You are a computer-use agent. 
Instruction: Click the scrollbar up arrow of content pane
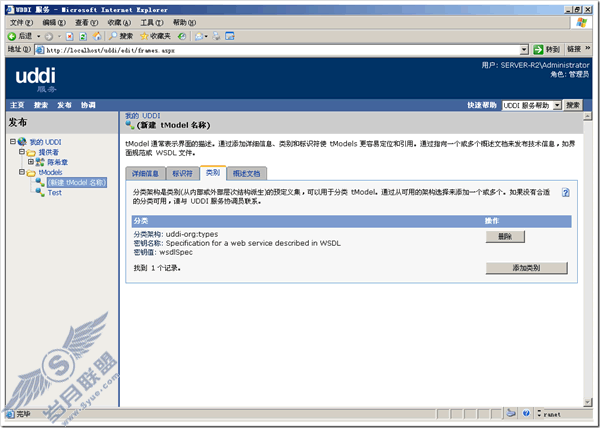(588, 116)
